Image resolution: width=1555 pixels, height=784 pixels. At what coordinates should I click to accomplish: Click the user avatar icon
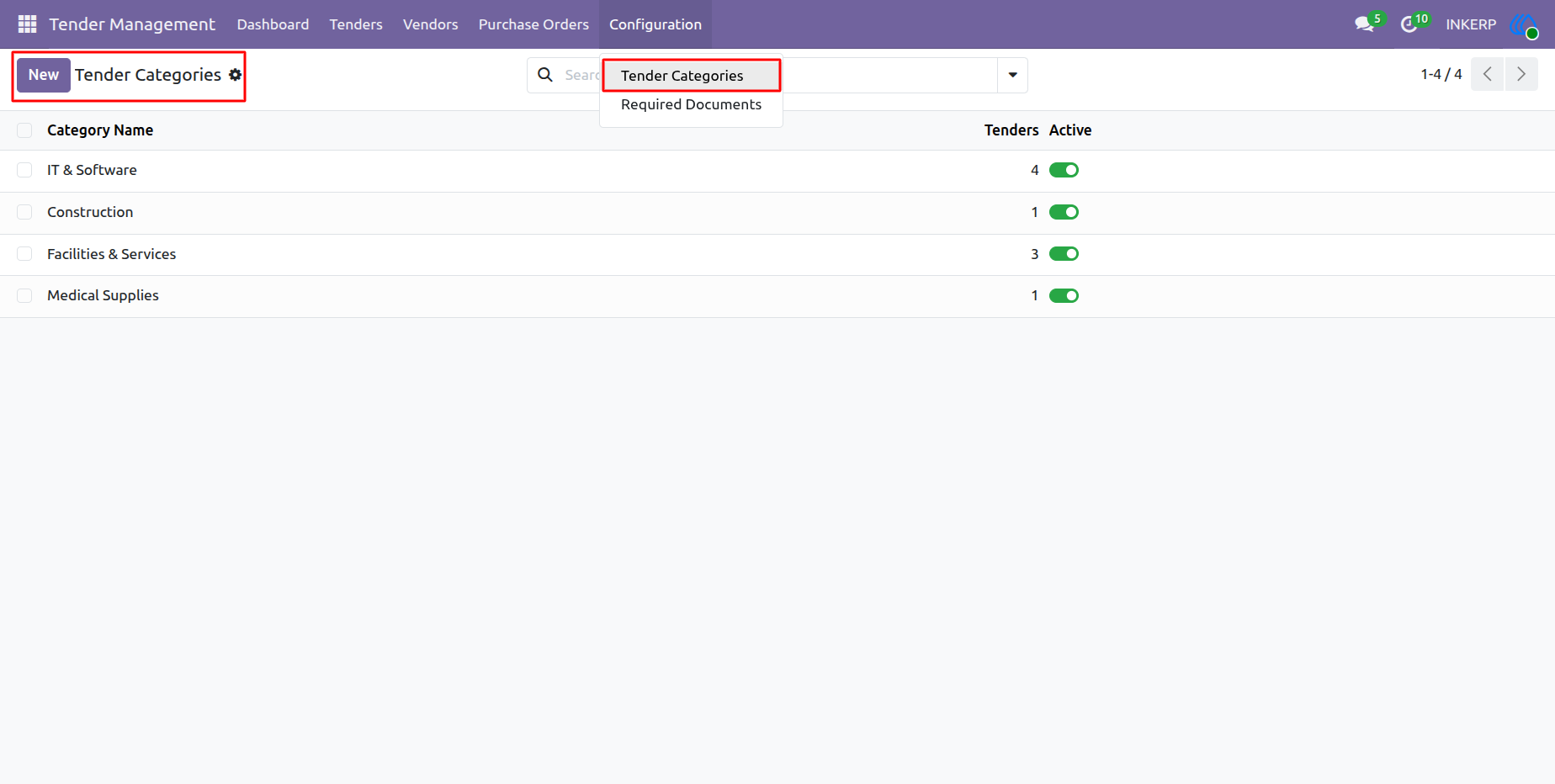[1524, 25]
